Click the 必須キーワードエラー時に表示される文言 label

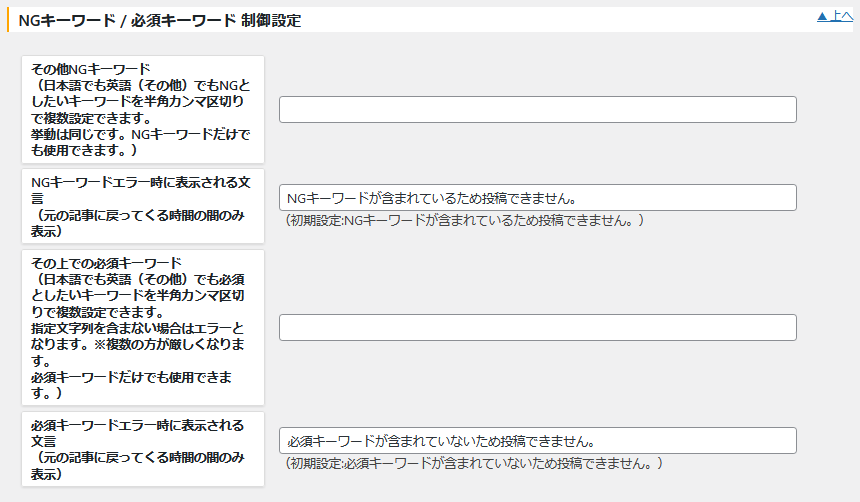click(x=137, y=425)
